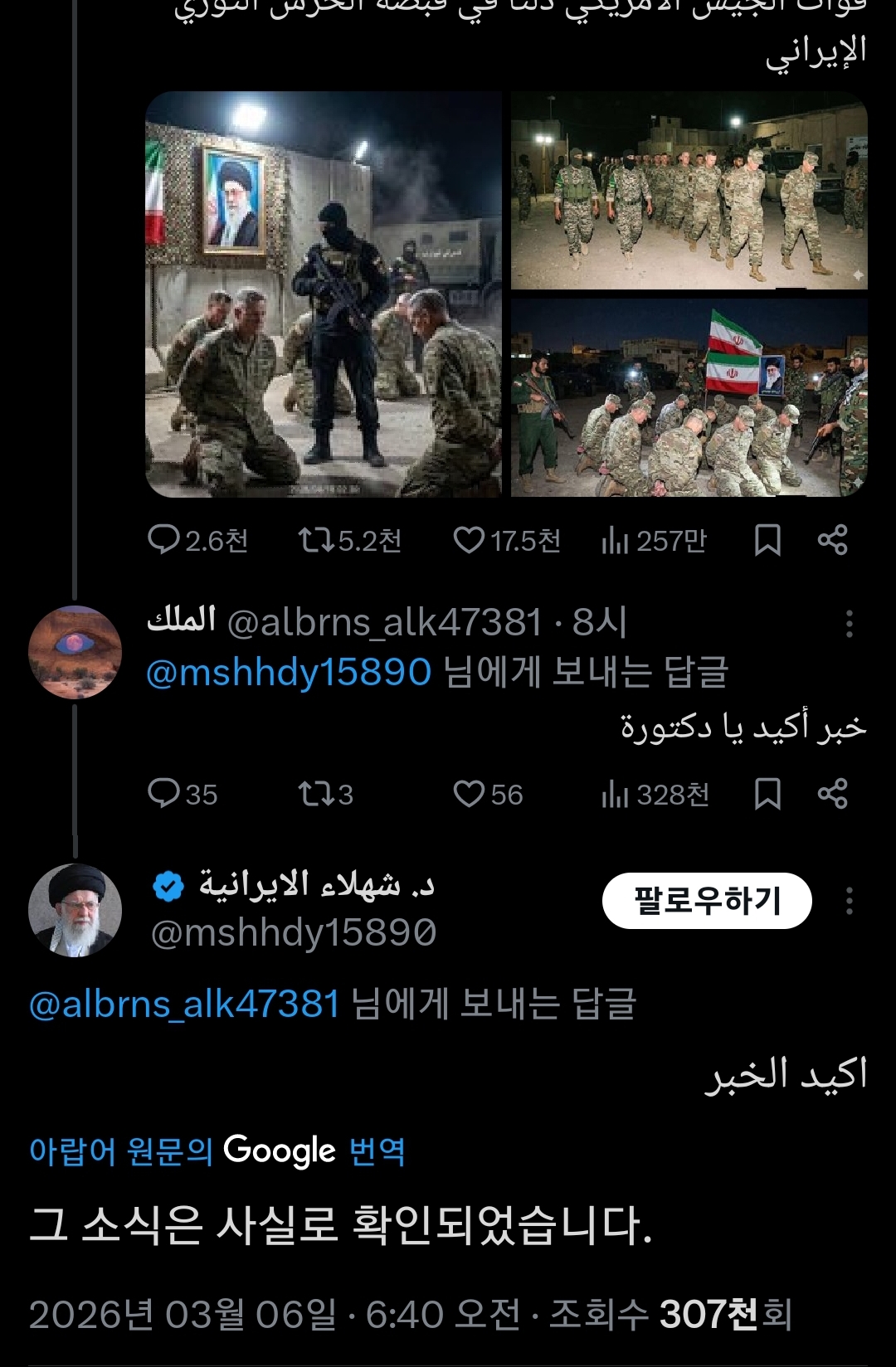Open the top-right photo of marching soldiers
Viewport: 896px width, 1367px height.
689,191
